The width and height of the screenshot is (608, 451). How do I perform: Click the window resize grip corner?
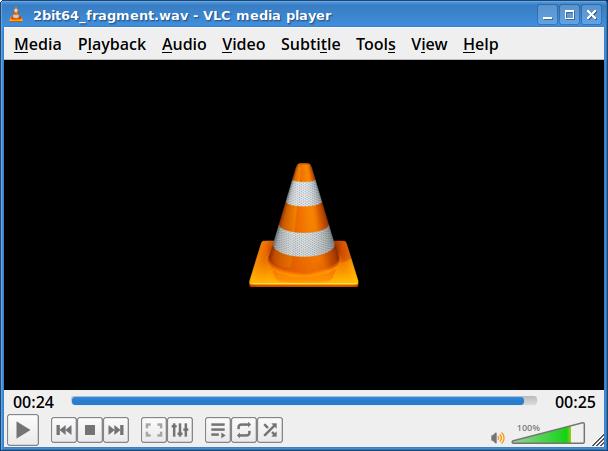pyautogui.click(x=598, y=440)
